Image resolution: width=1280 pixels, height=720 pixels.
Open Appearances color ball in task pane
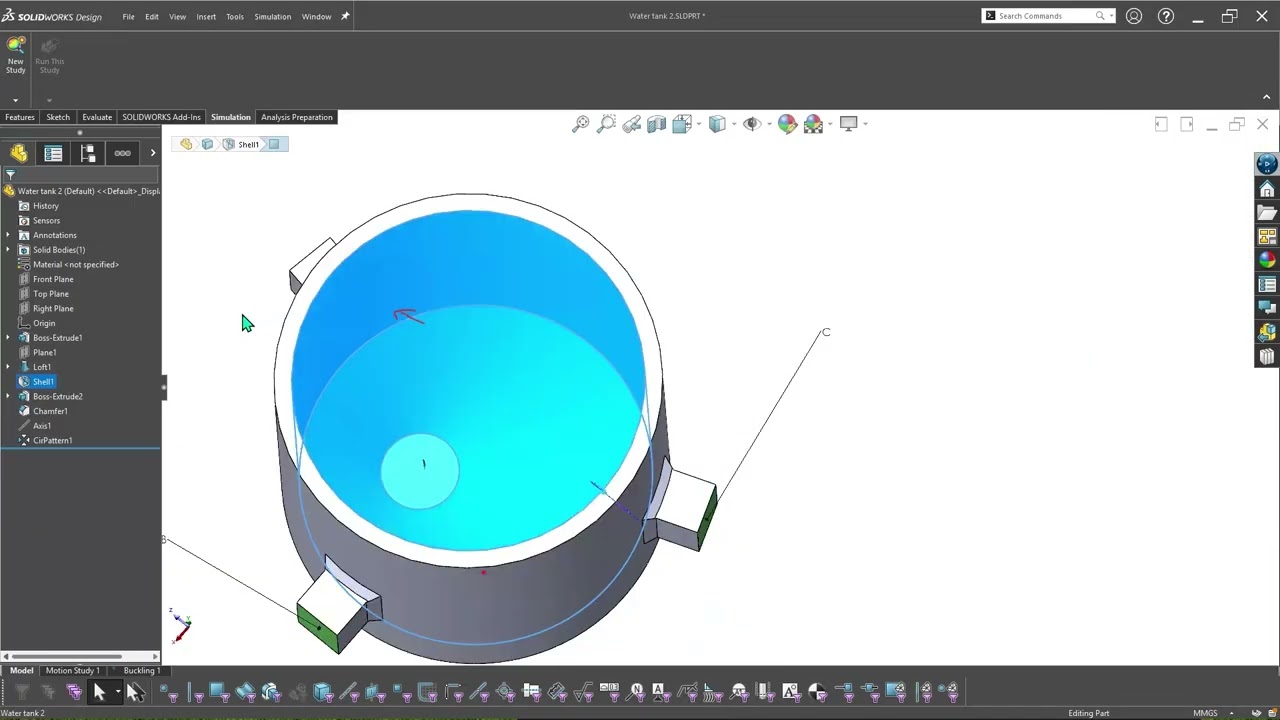click(1267, 261)
